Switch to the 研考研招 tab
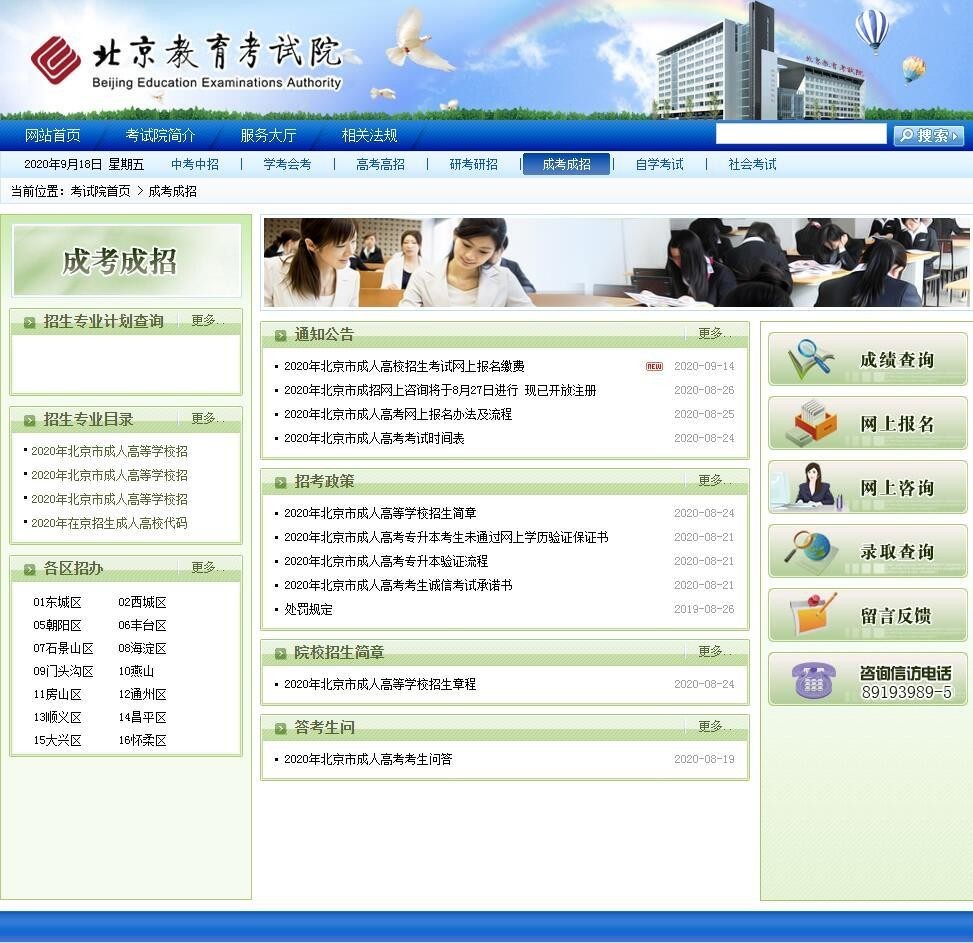The height and width of the screenshot is (943, 973). (473, 164)
